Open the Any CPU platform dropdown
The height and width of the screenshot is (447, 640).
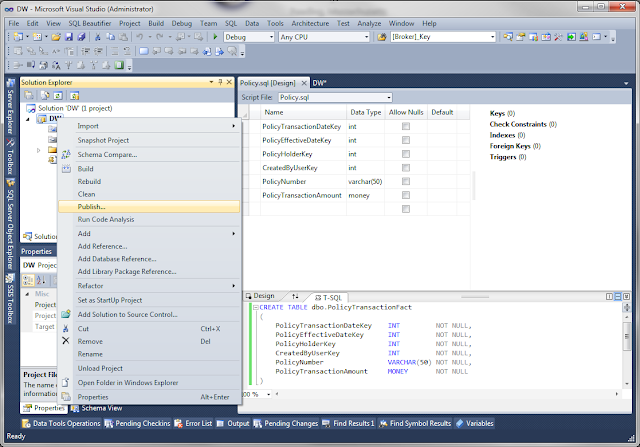[x=366, y=37]
